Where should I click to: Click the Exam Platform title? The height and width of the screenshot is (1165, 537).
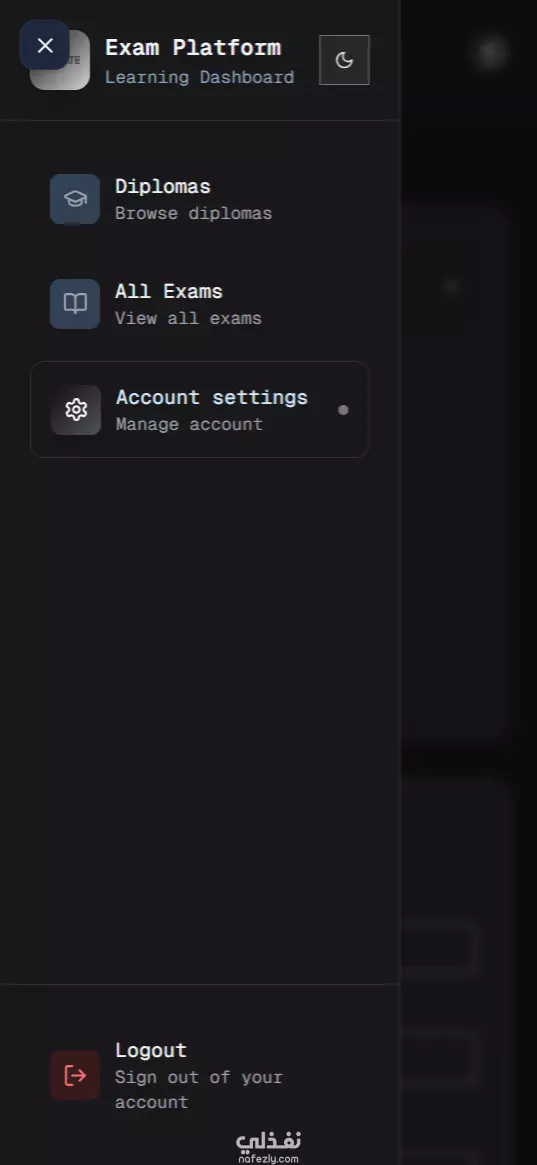193,48
